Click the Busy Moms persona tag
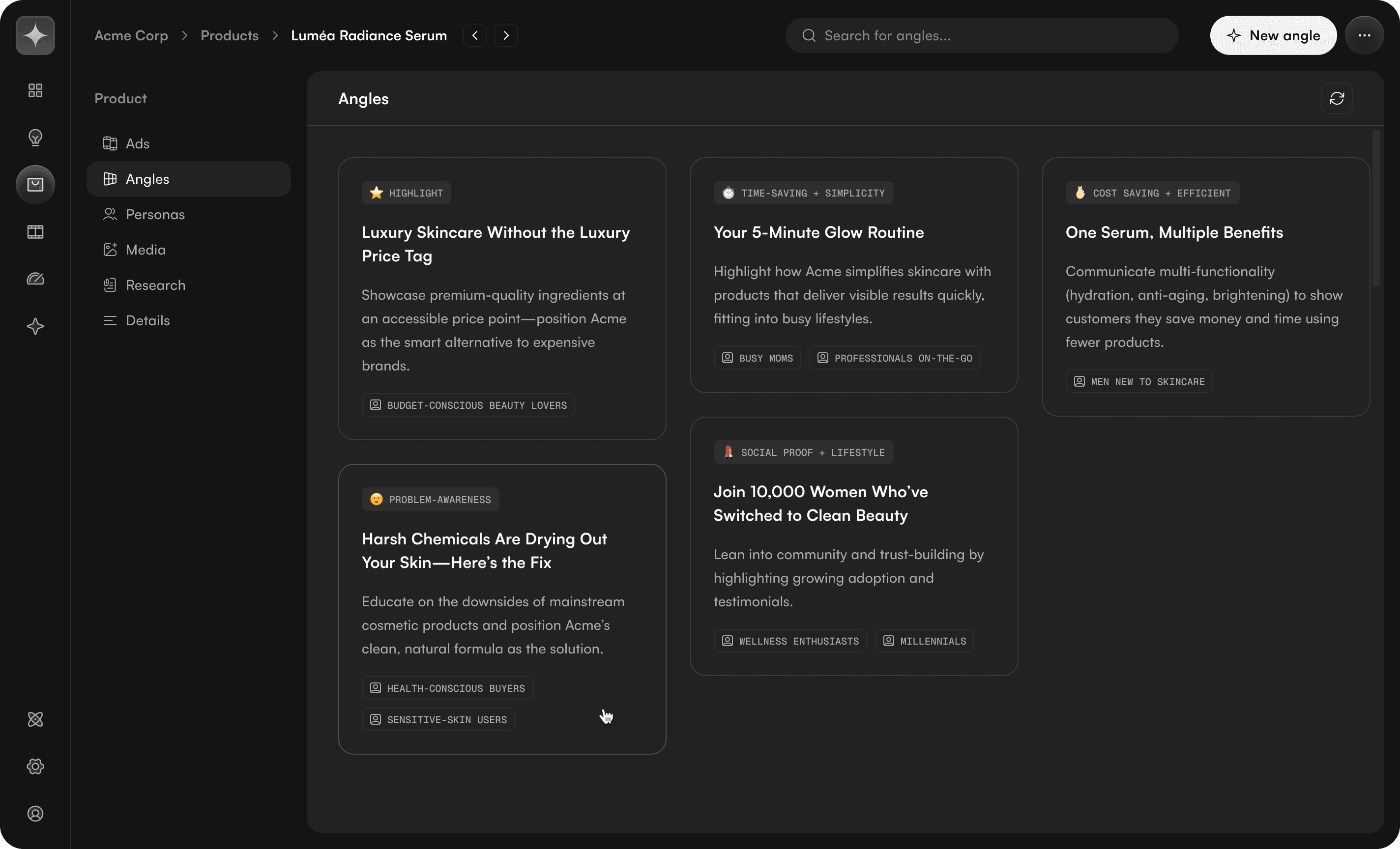Viewport: 1400px width, 849px height. pos(758,358)
